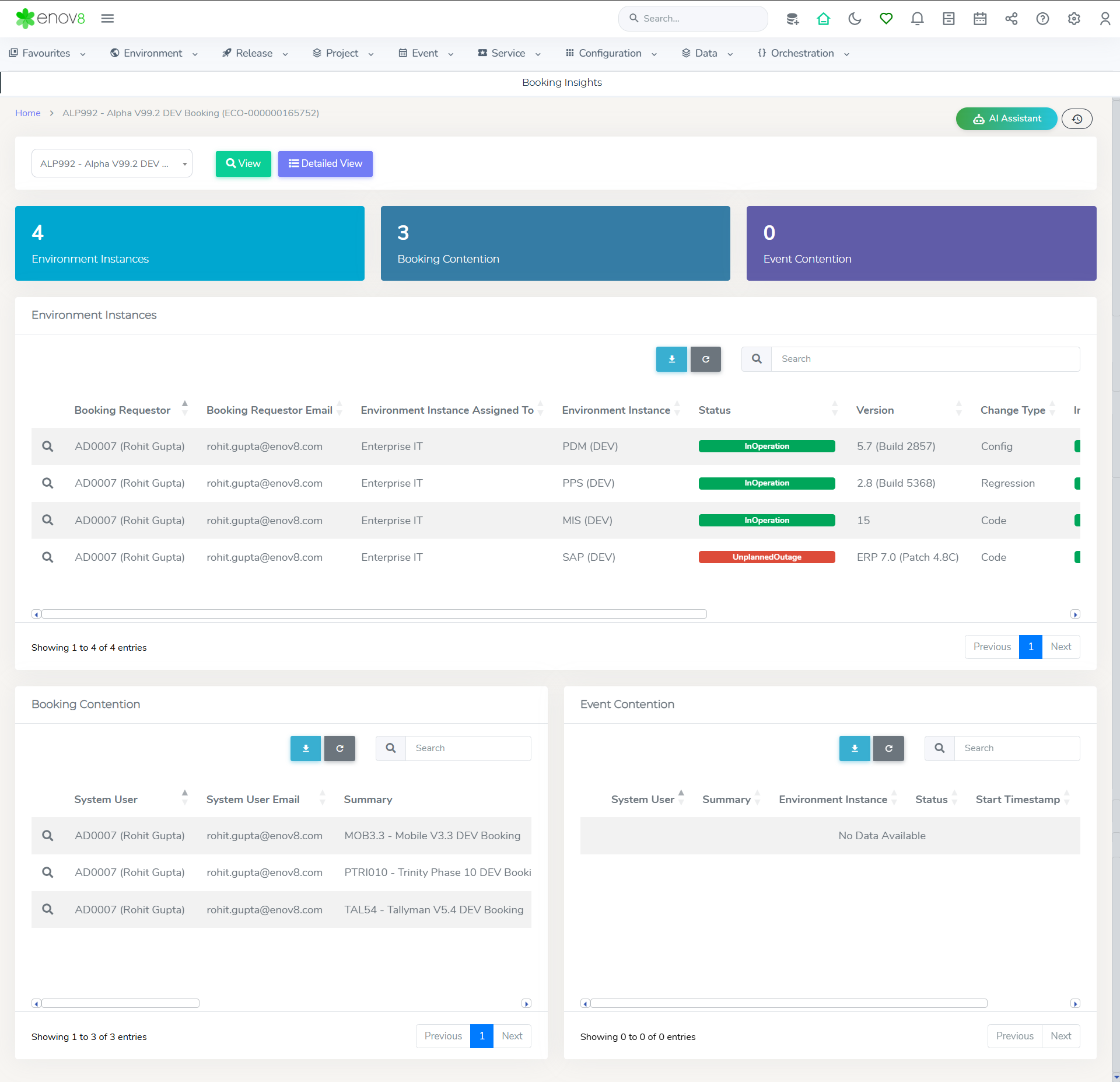The width and height of the screenshot is (1120, 1082).
Task: Open details for SAP (DEV) row
Action: (x=48, y=557)
